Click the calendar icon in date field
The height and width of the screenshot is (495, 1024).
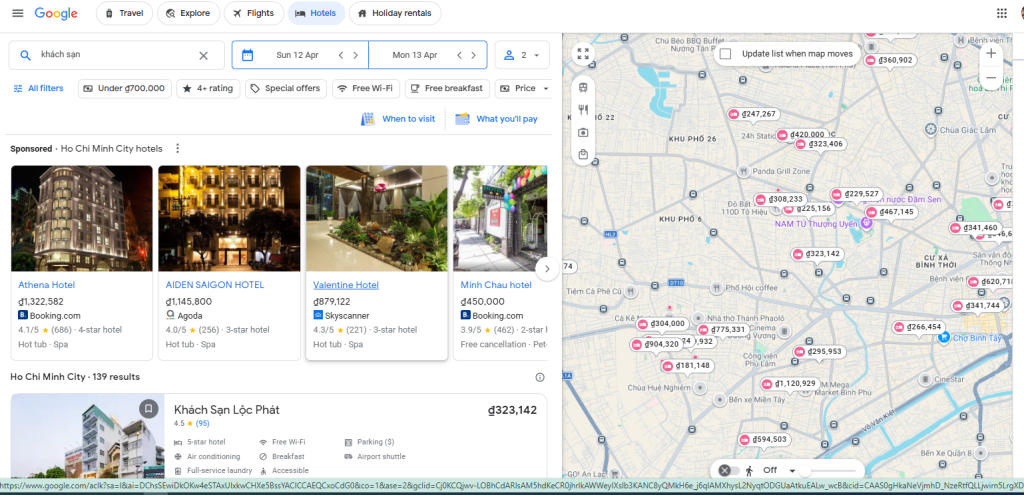point(248,56)
